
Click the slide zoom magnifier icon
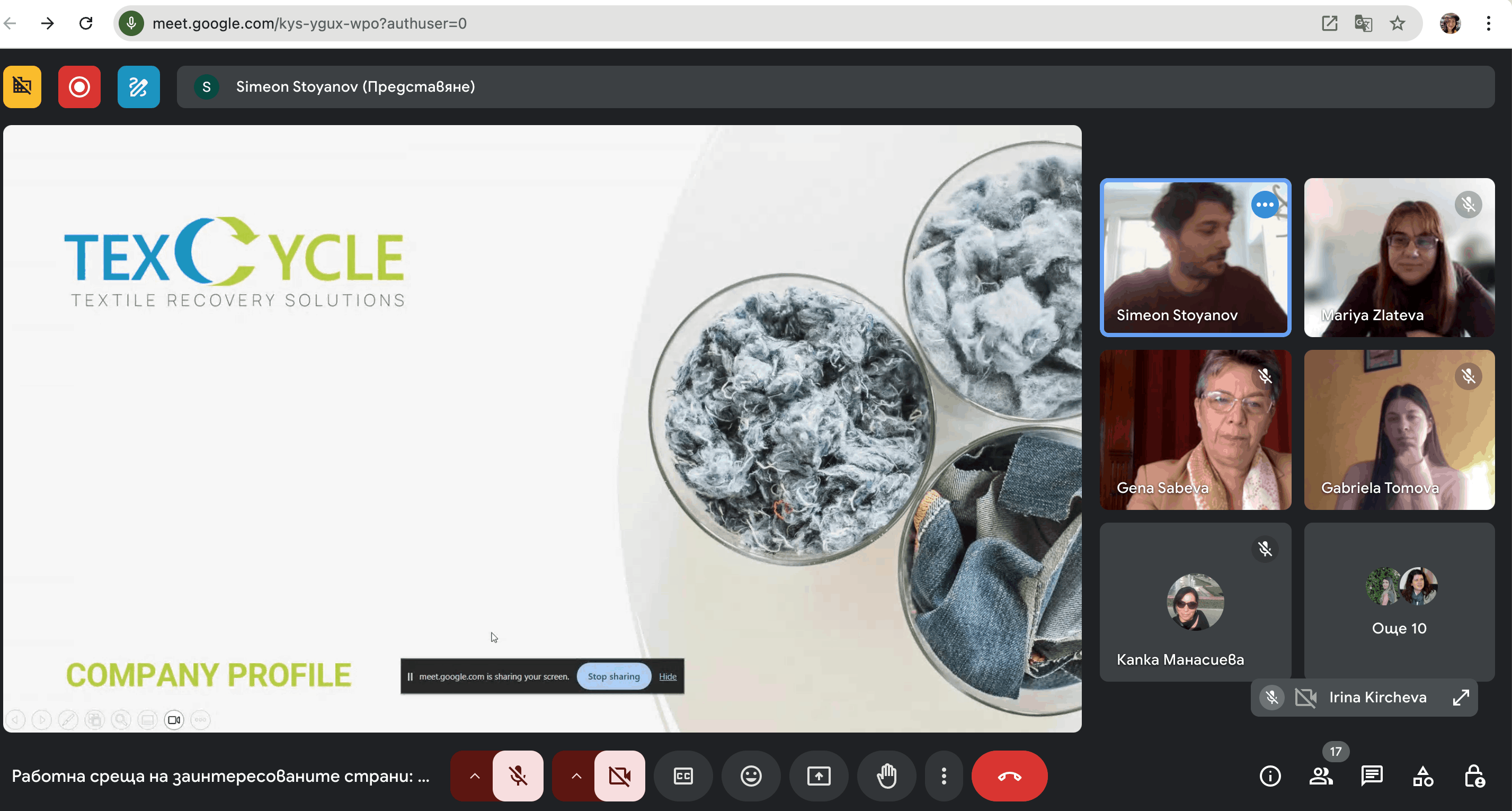coord(121,719)
